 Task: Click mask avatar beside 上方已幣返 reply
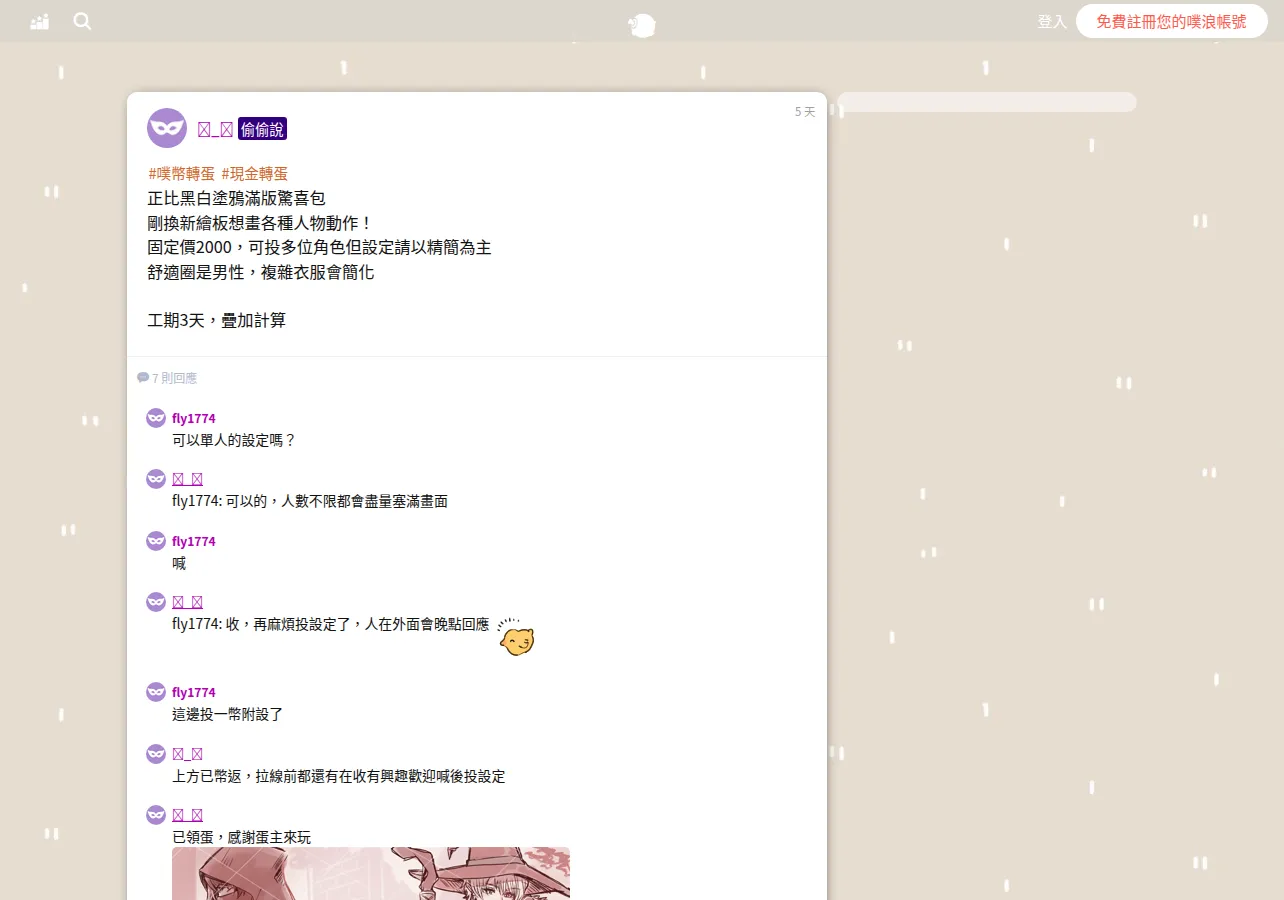pos(156,754)
